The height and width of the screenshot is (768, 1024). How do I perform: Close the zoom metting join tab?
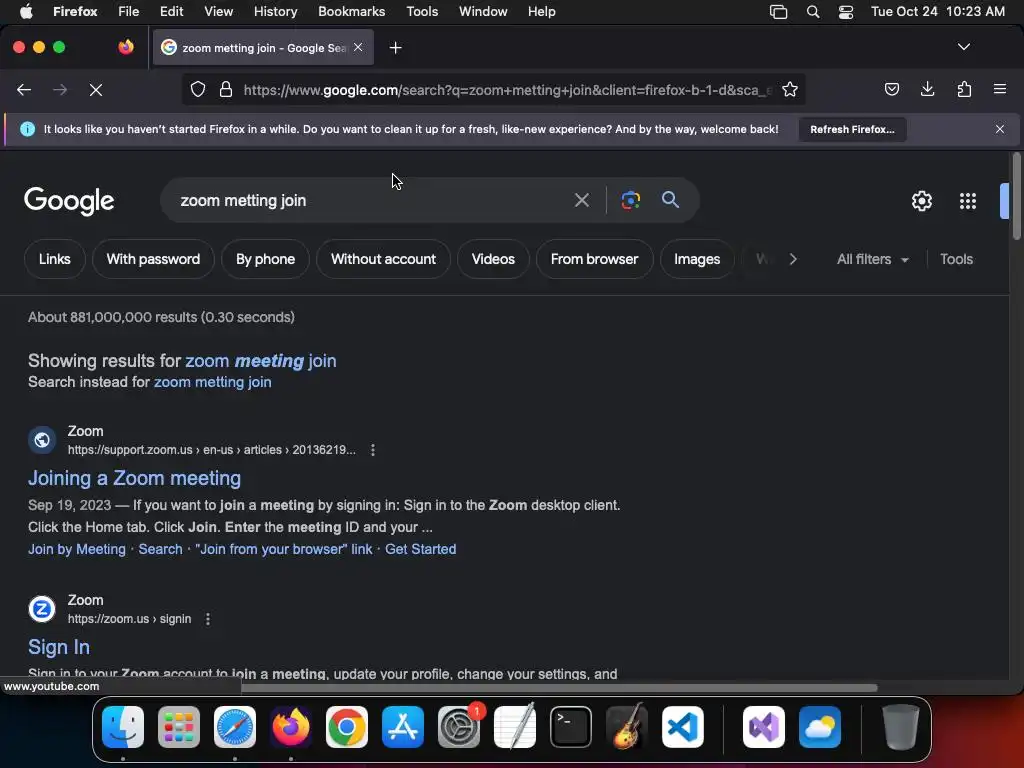click(358, 47)
